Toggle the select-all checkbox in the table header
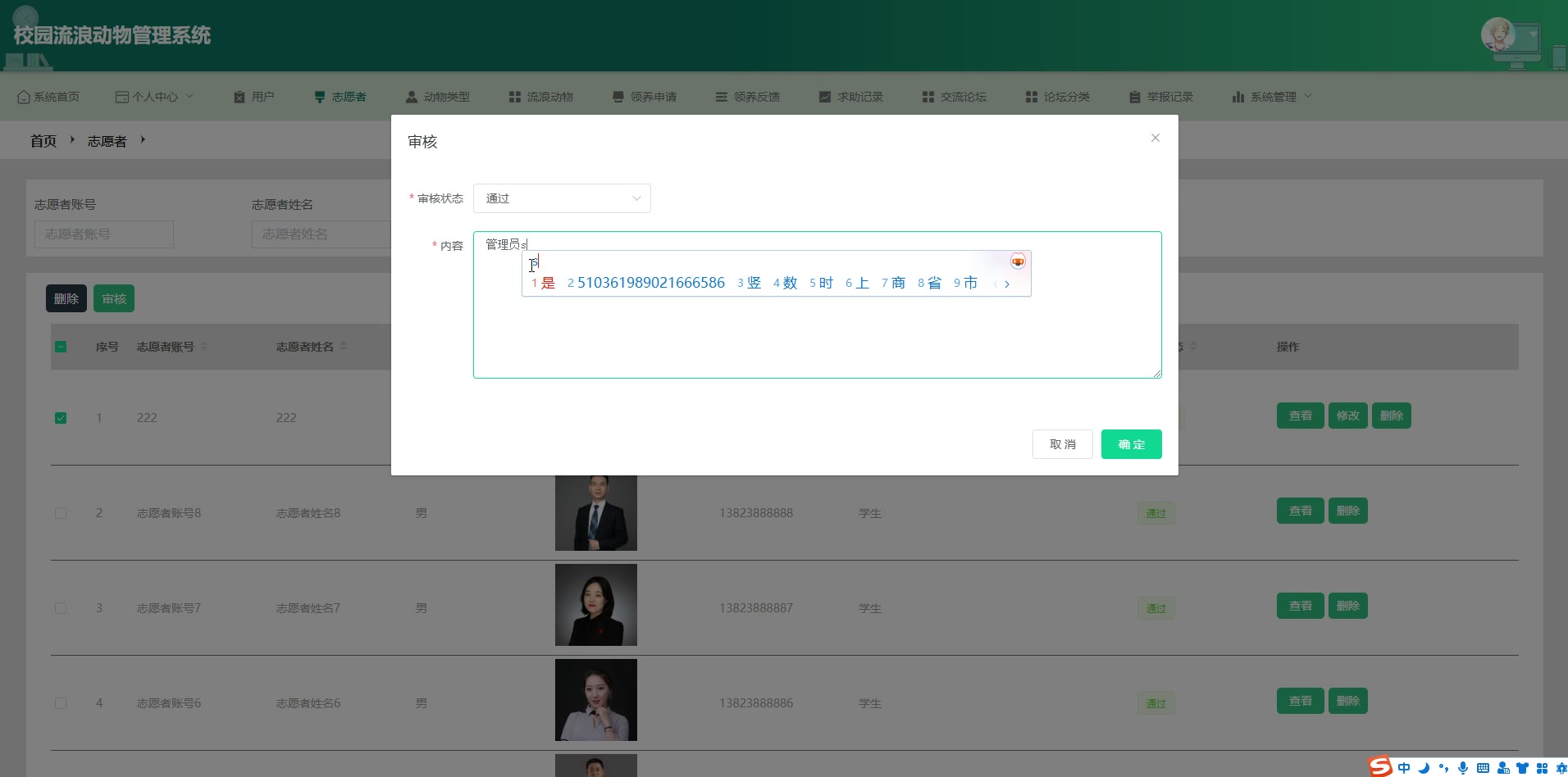 click(61, 347)
